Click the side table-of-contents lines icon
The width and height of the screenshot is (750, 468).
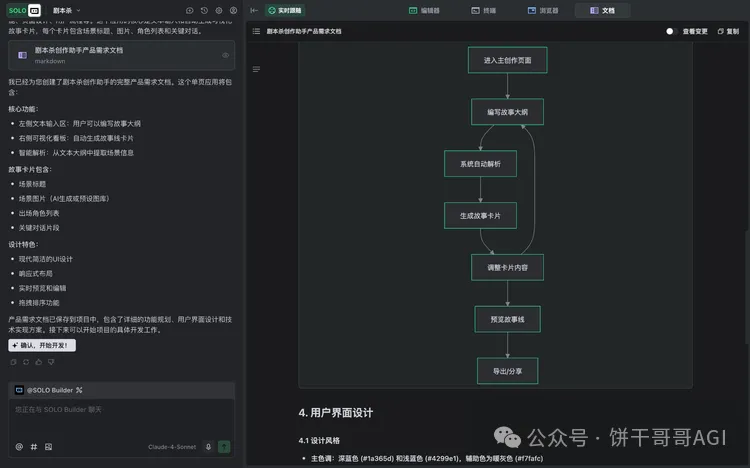256,69
